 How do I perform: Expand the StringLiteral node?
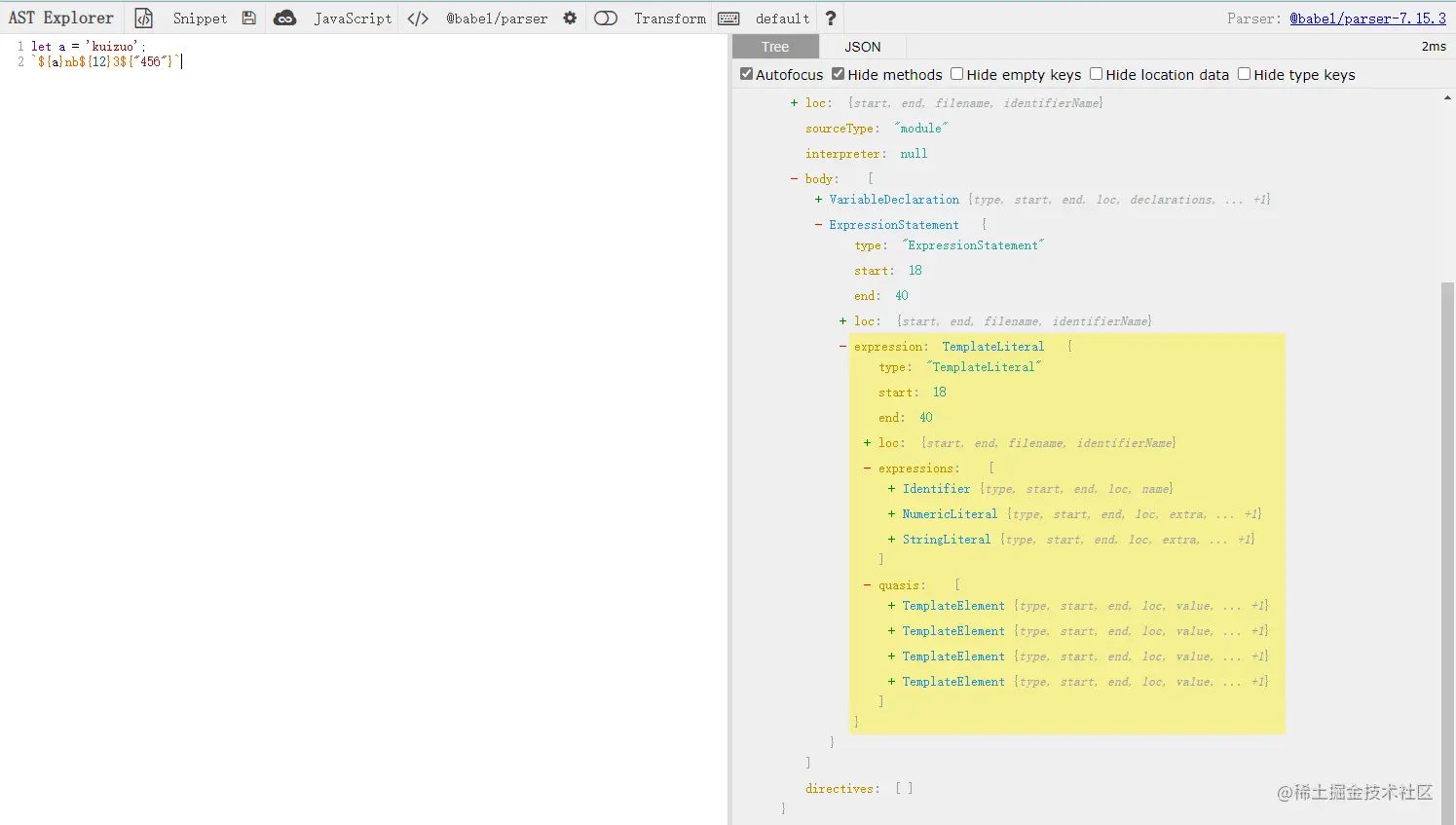pyautogui.click(x=891, y=539)
